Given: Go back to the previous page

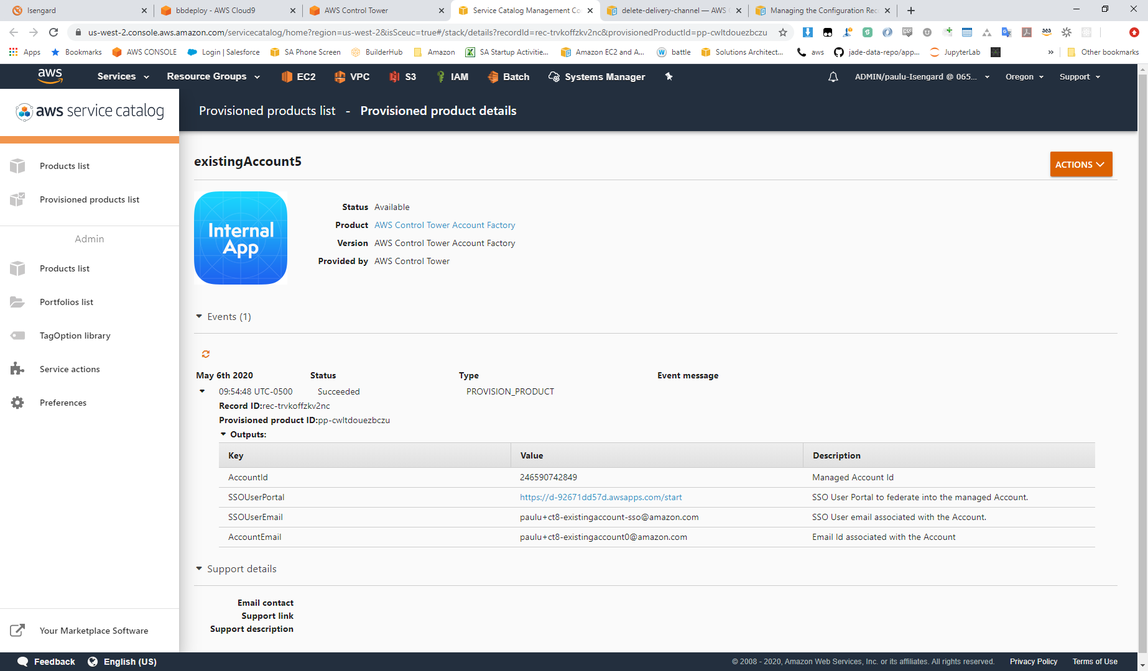Looking at the screenshot, I should (x=13, y=32).
